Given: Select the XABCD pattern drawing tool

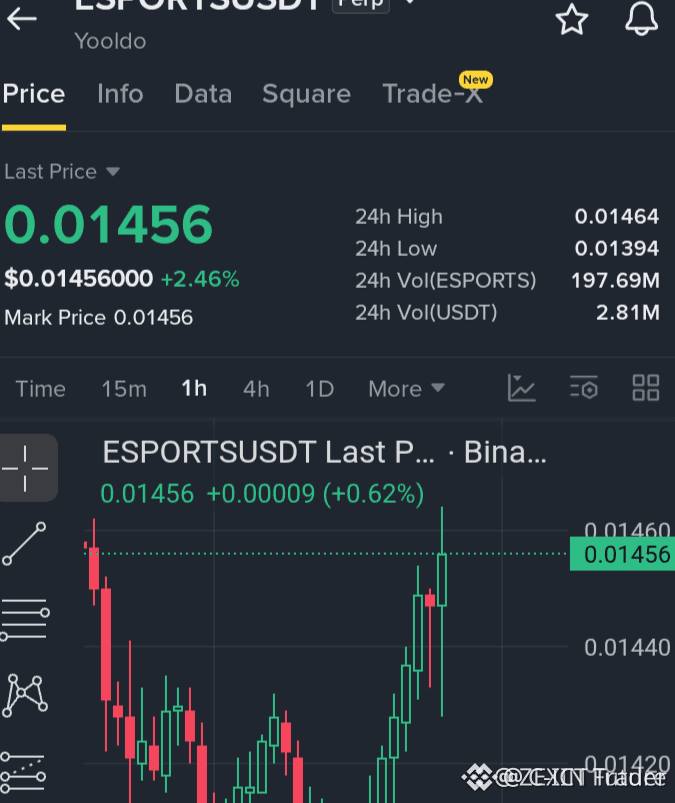Looking at the screenshot, I should coord(25,695).
